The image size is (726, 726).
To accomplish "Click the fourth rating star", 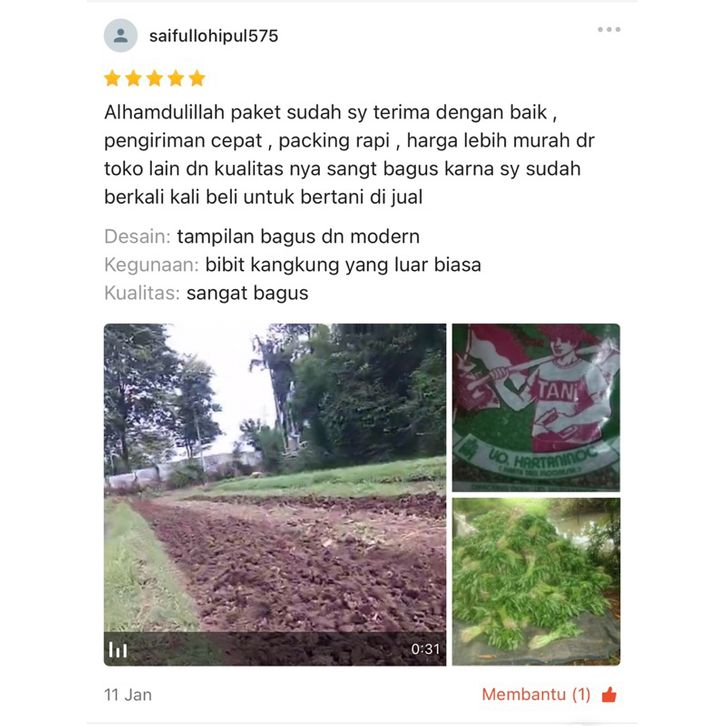I will [x=176, y=78].
